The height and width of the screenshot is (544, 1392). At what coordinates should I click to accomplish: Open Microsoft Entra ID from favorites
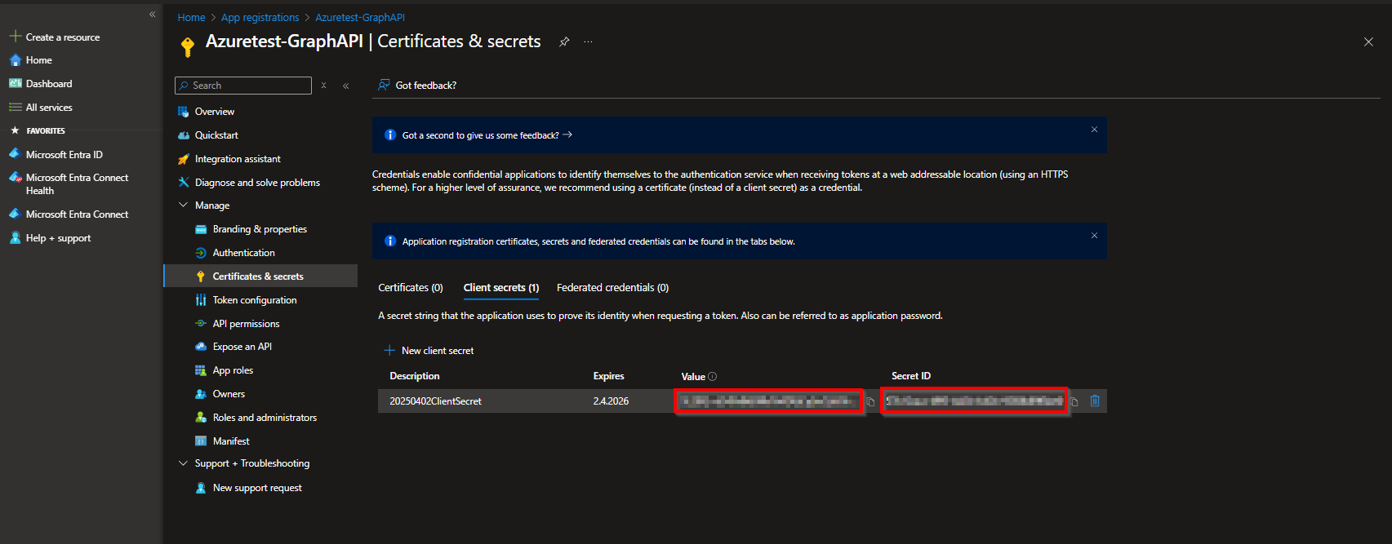[64, 155]
